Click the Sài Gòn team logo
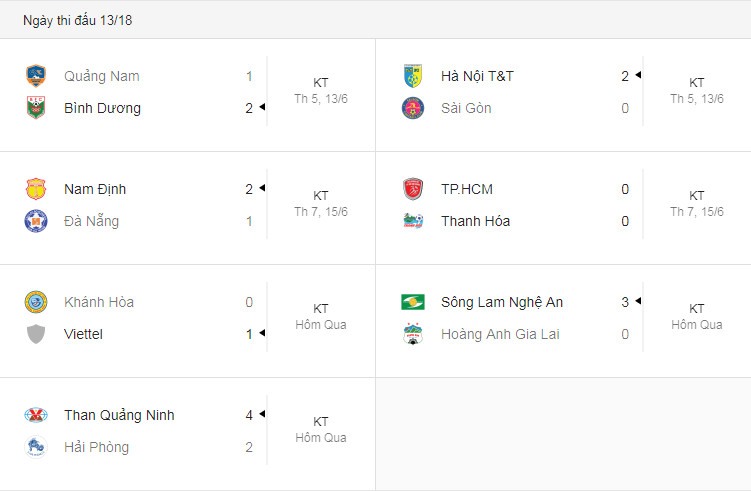 click(412, 108)
